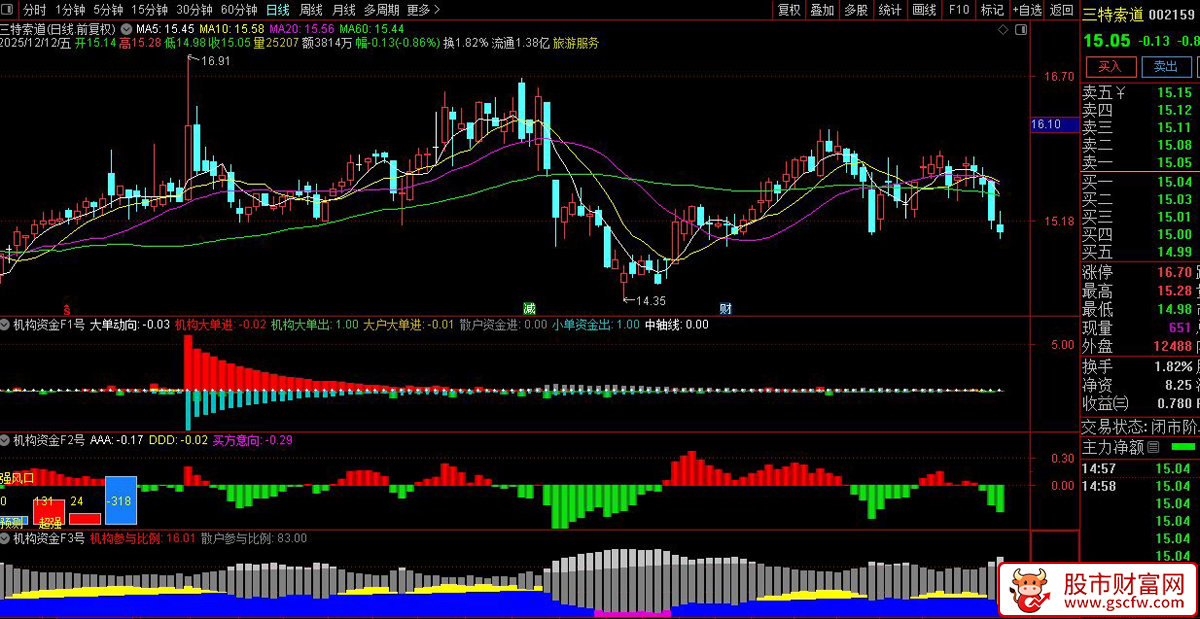Click the 涨停 limit-up value 16.70

pos(1174,272)
